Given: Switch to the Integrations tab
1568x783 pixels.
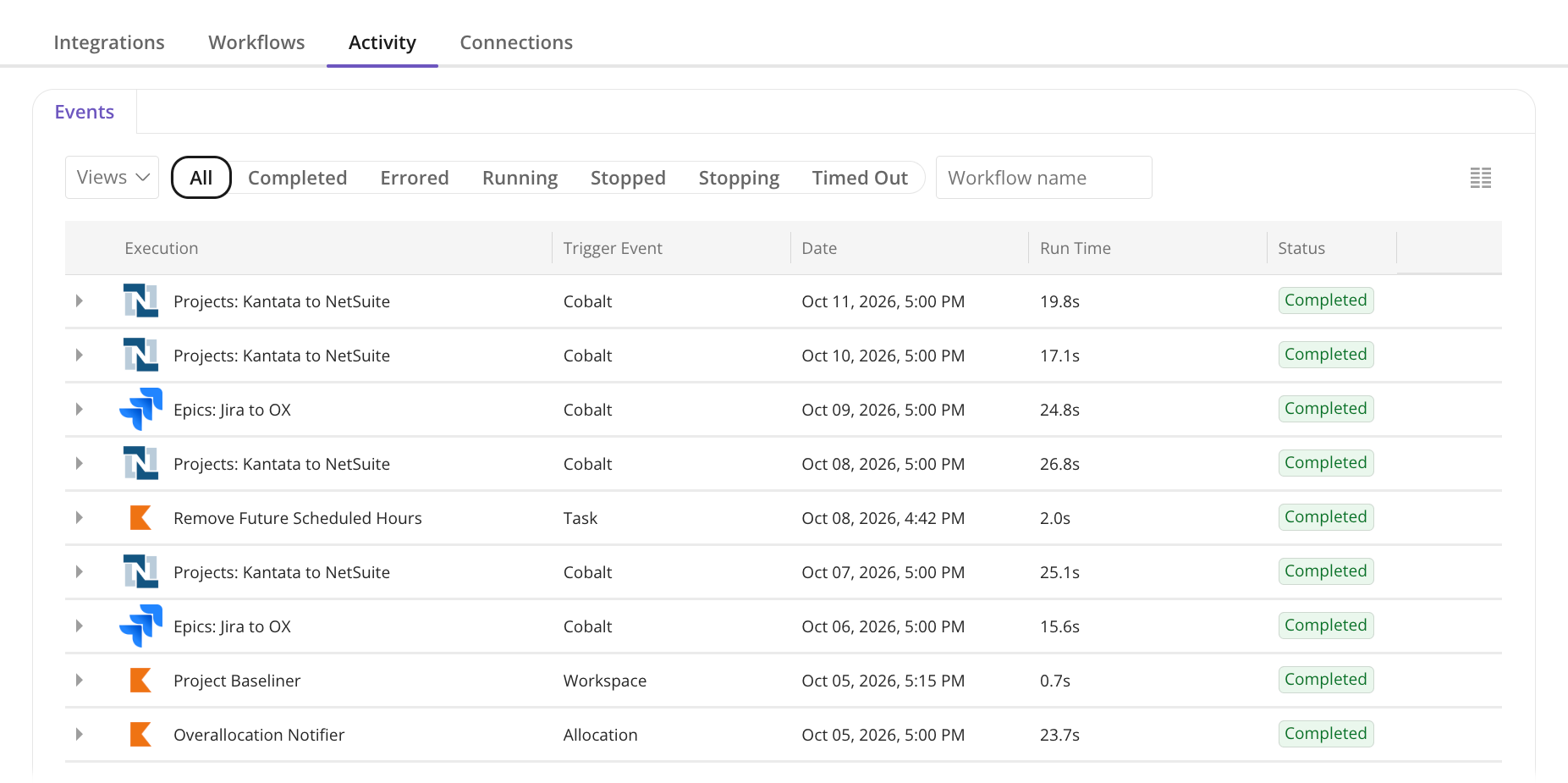Looking at the screenshot, I should tap(109, 42).
